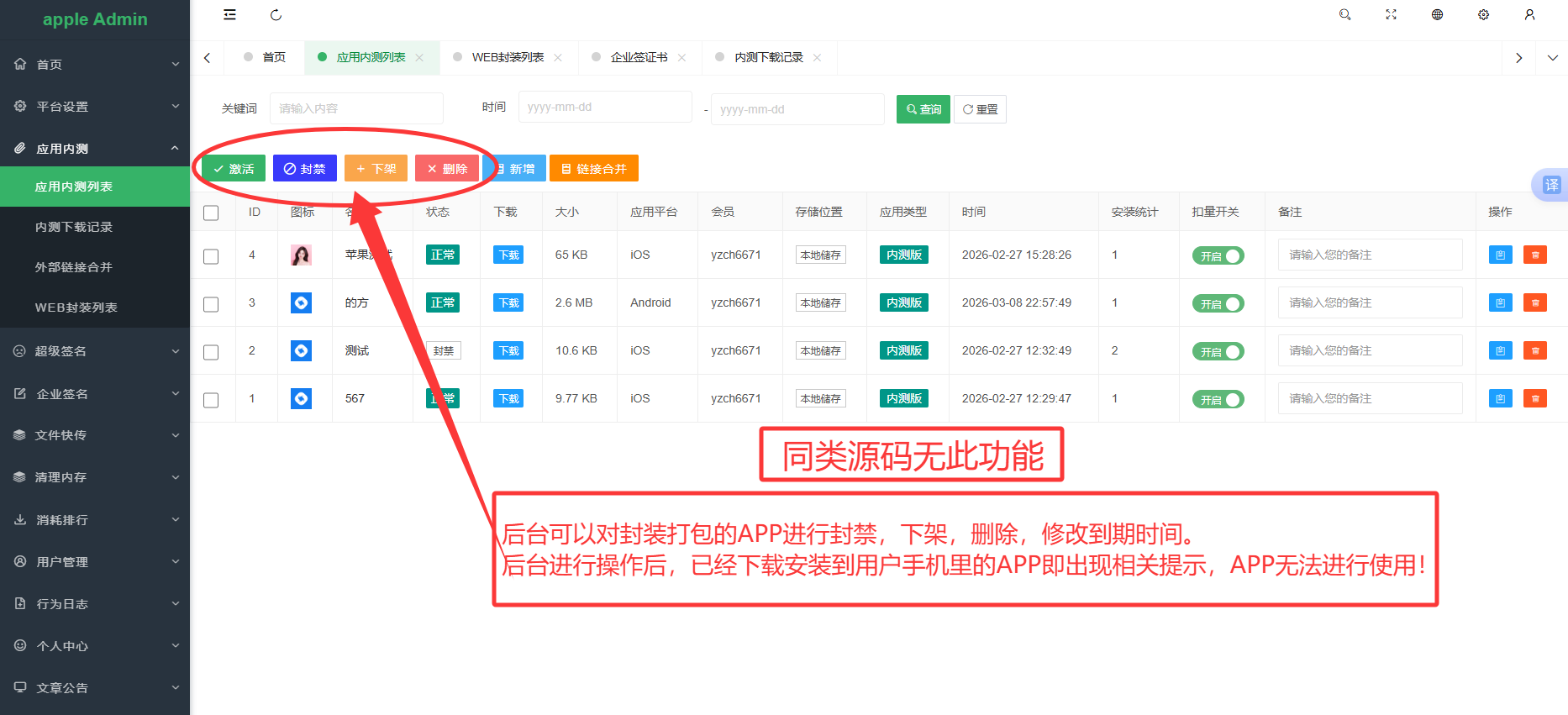This screenshot has width=1568, height=715.
Task: Expand the 企业签名 sidebar menu
Action: pos(95,394)
